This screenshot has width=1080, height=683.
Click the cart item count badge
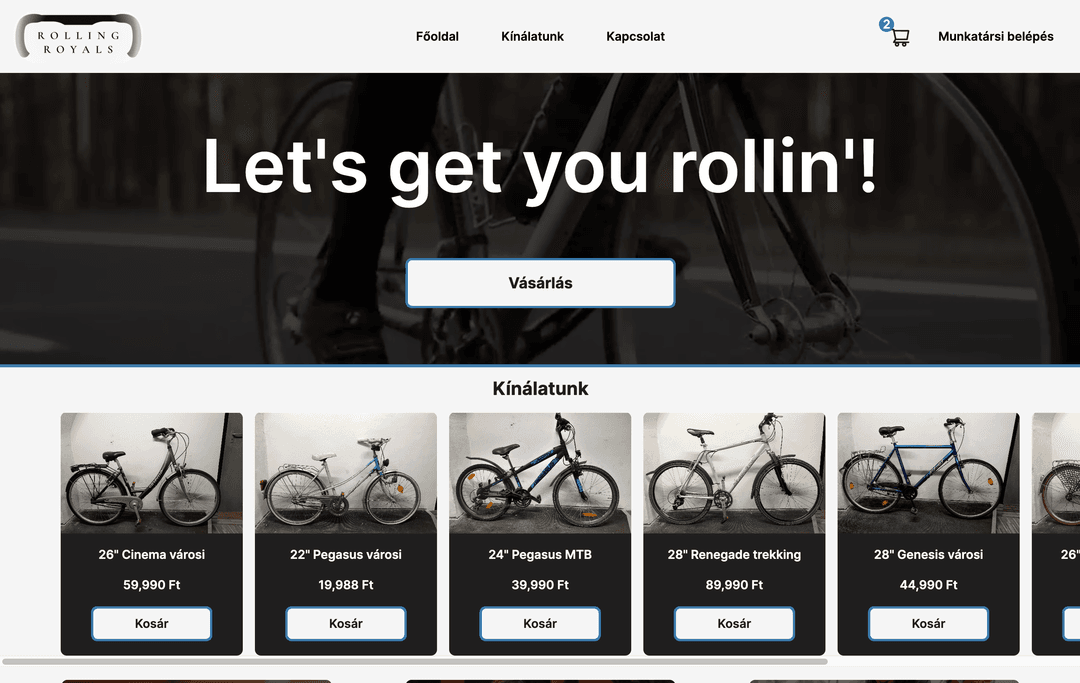(x=886, y=25)
